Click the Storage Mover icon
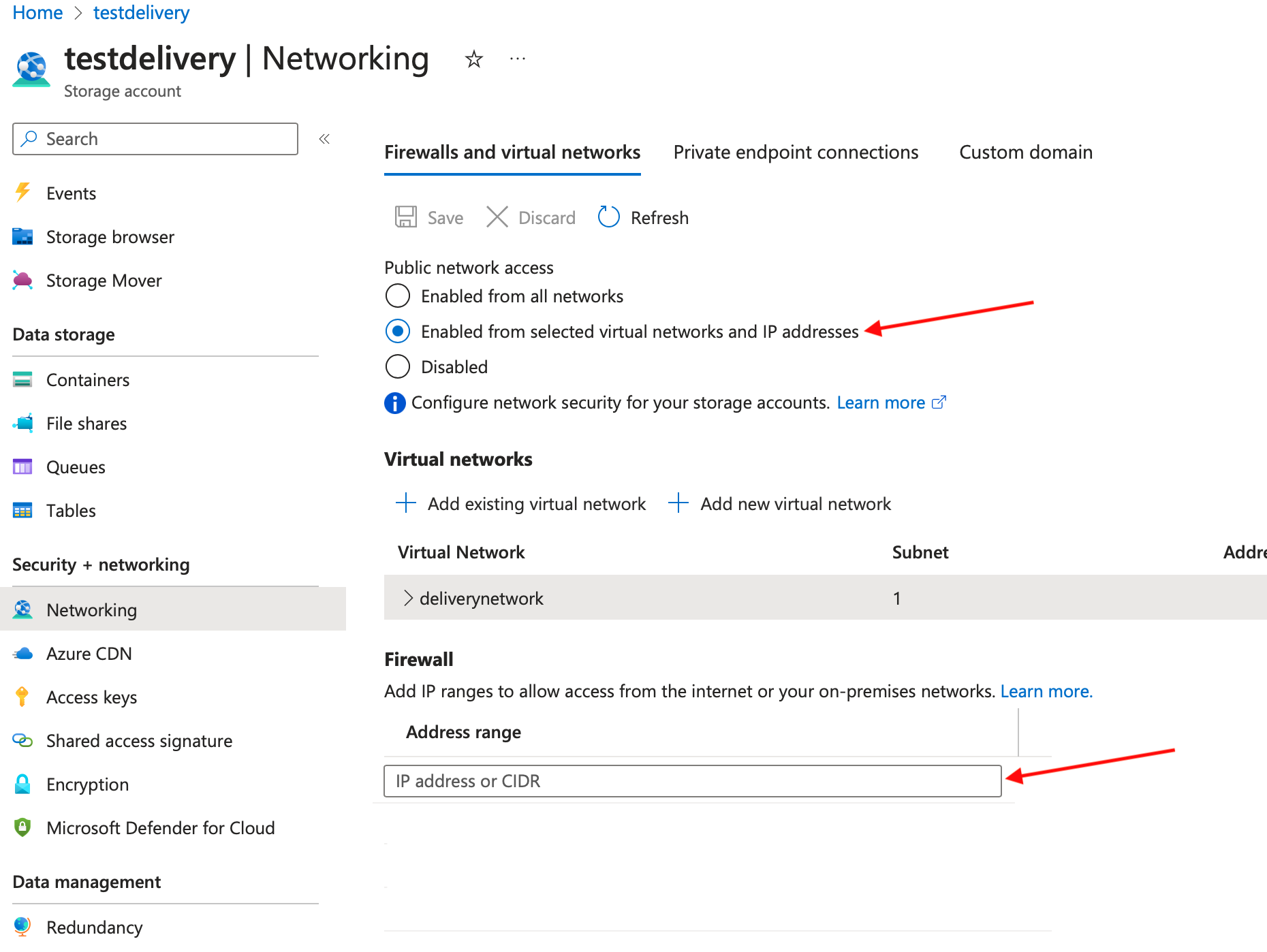This screenshot has height=952, width=1267. click(x=22, y=280)
